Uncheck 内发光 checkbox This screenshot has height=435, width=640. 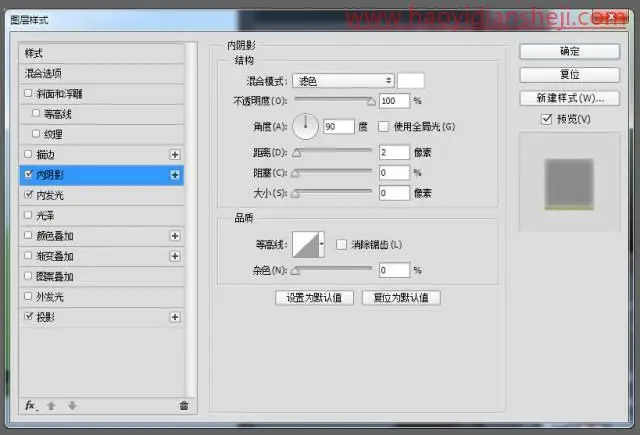[28, 195]
